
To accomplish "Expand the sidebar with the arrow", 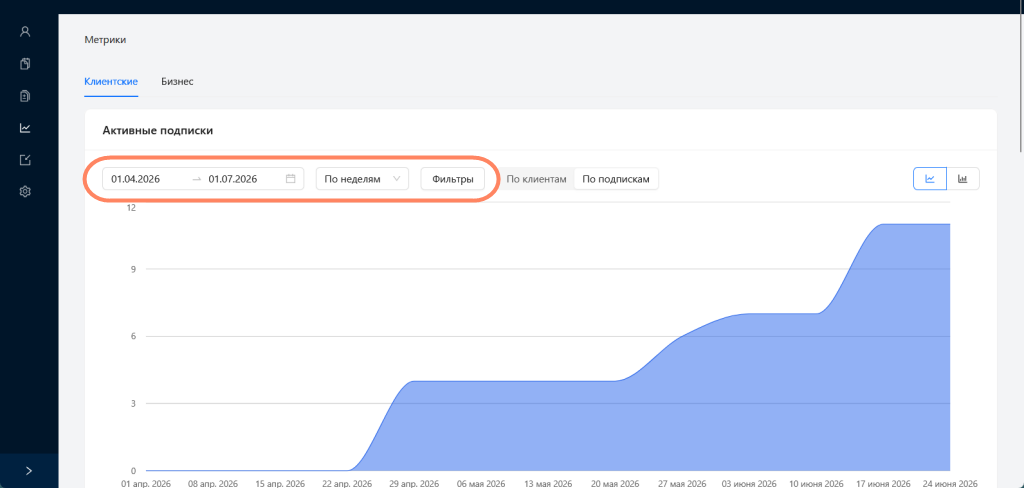I will (29, 471).
